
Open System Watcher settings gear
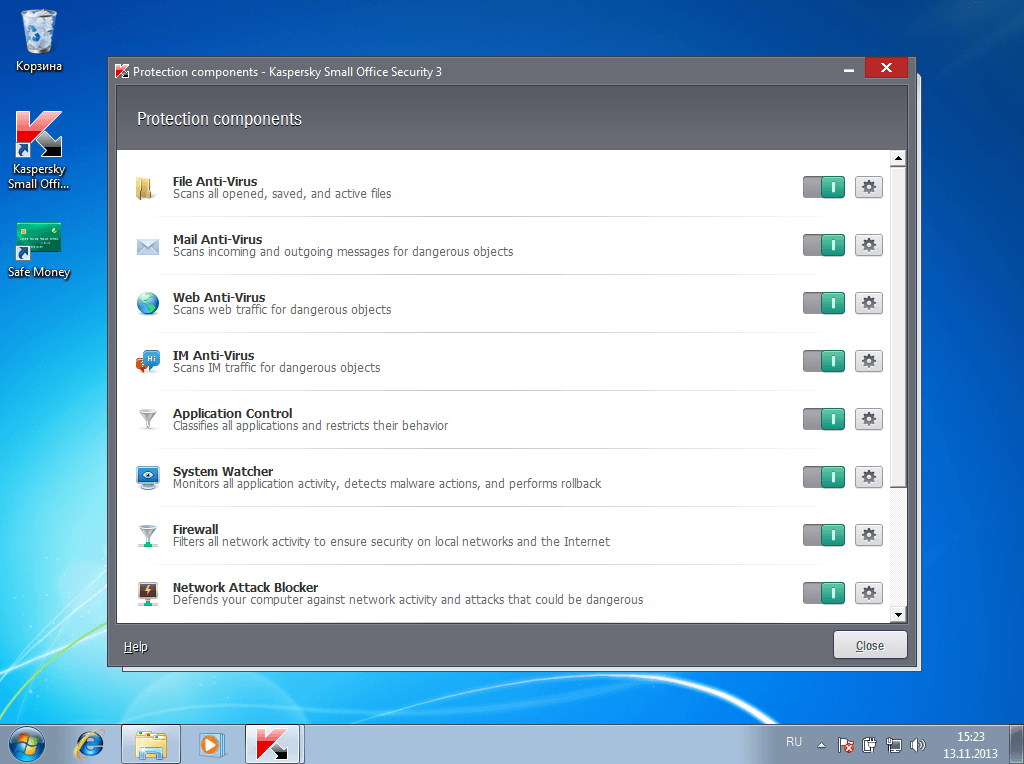[869, 477]
